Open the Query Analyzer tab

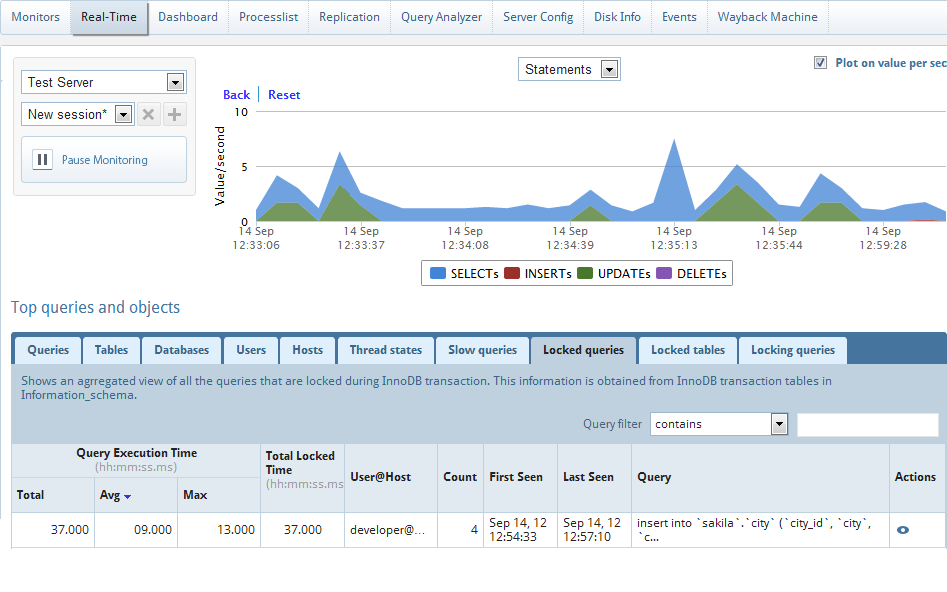pos(441,17)
